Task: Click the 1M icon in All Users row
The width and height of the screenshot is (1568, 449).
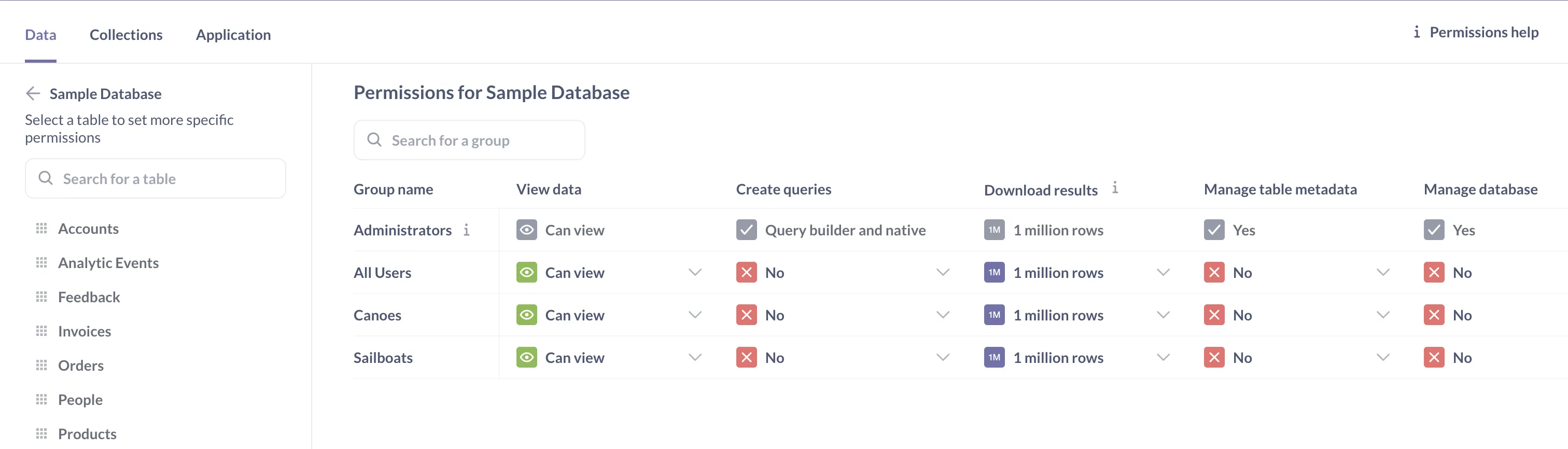Action: pos(994,272)
